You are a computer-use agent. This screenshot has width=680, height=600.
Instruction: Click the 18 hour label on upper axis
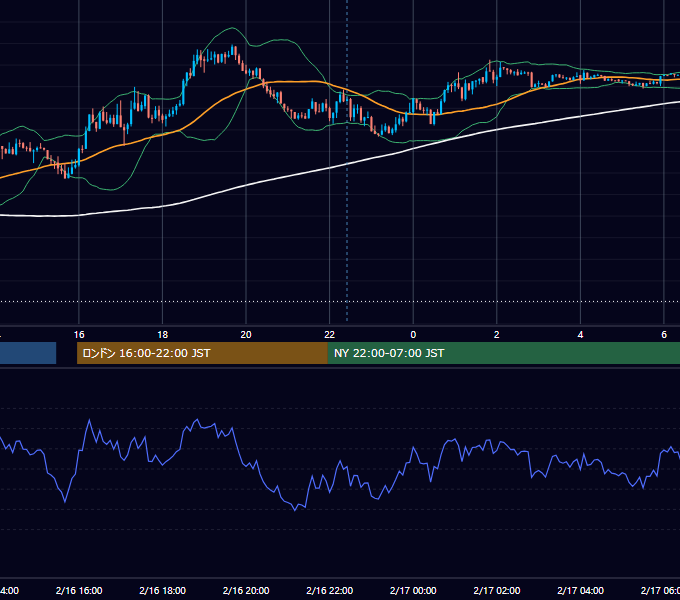coord(163,335)
